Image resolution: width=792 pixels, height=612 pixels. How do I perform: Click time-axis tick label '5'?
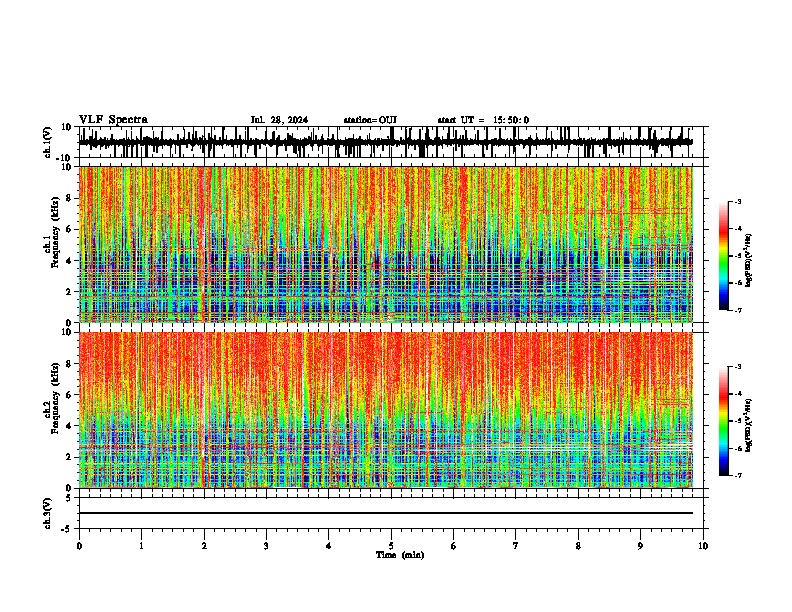[x=391, y=546]
